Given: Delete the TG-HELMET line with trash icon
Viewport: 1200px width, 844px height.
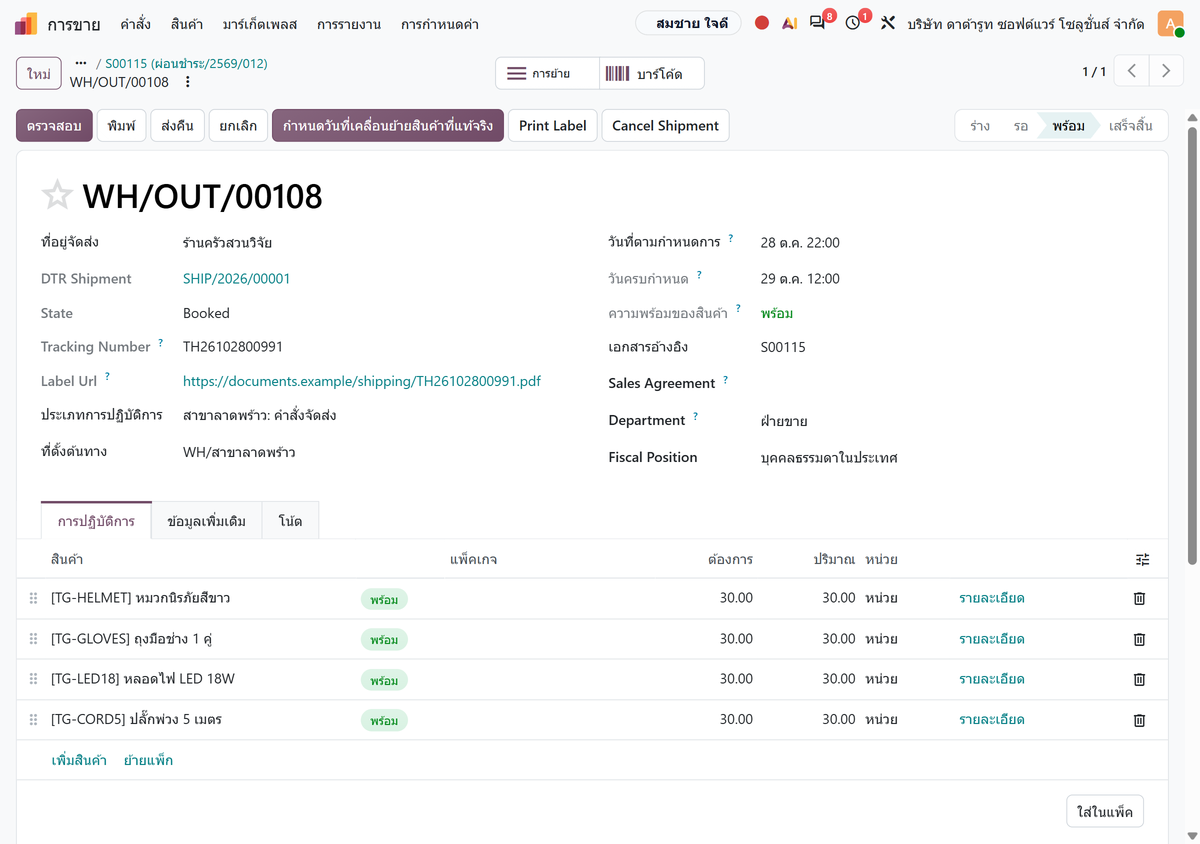Looking at the screenshot, I should click(x=1139, y=599).
